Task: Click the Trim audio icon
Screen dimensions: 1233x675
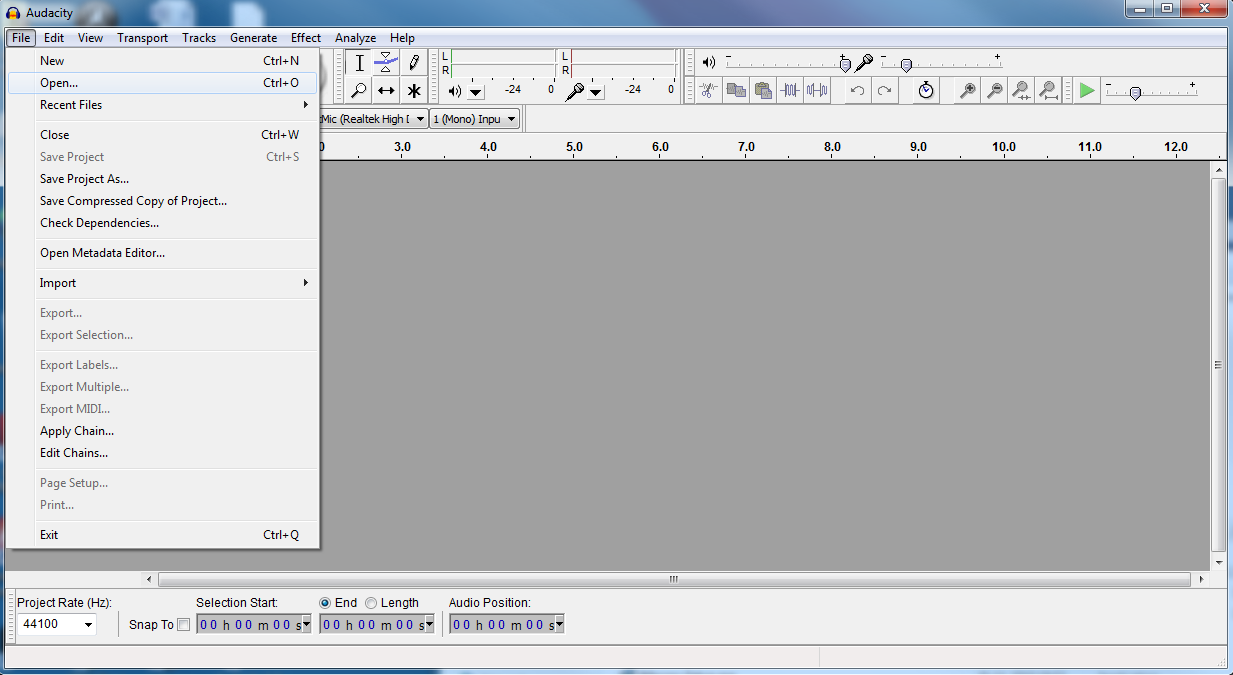Action: point(790,90)
